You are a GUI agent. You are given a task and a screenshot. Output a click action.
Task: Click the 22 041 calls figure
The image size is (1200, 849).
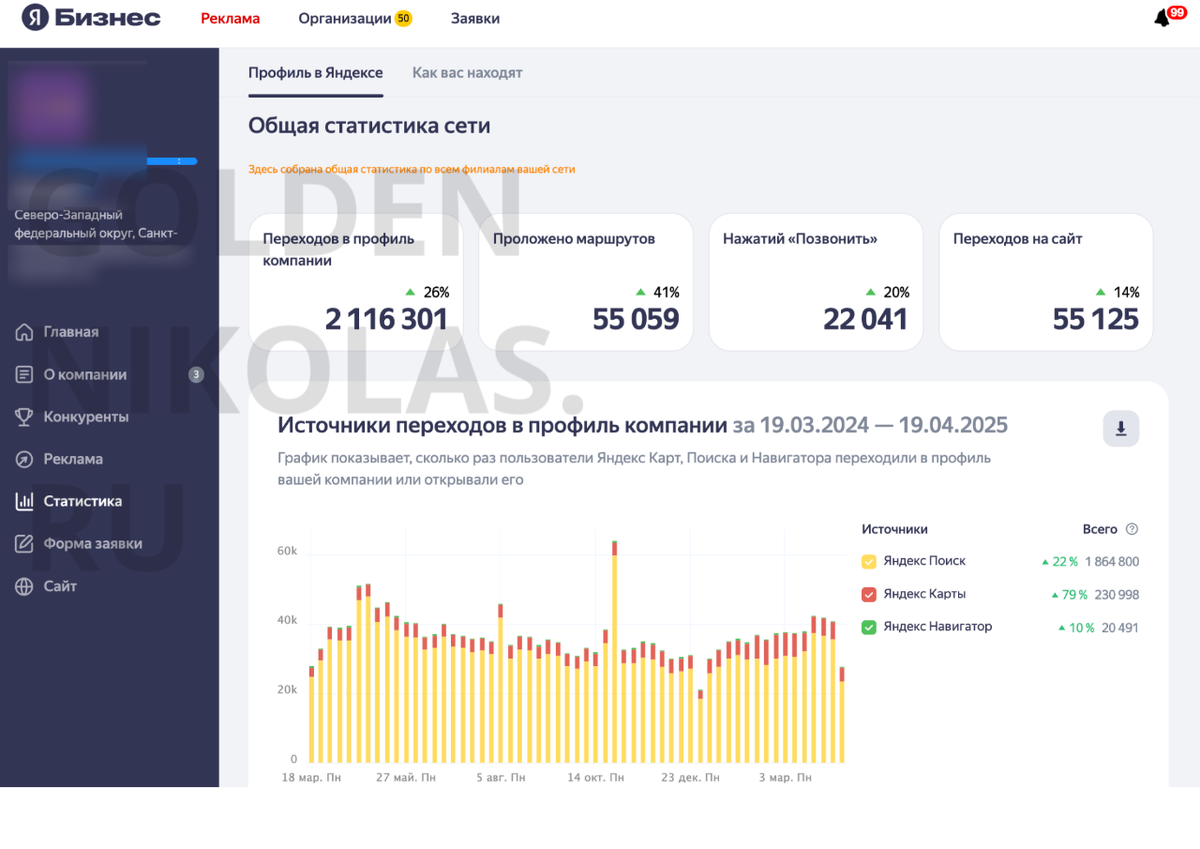(866, 319)
